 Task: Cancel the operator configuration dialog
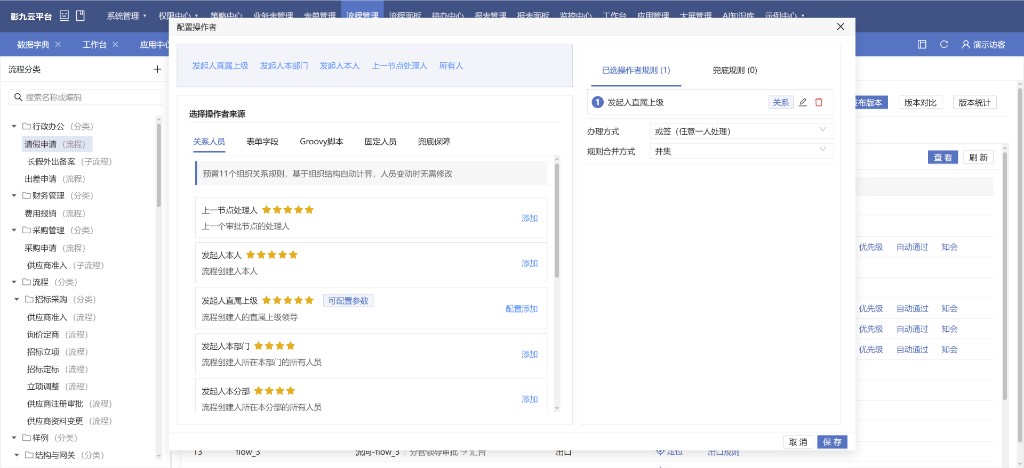(x=798, y=442)
